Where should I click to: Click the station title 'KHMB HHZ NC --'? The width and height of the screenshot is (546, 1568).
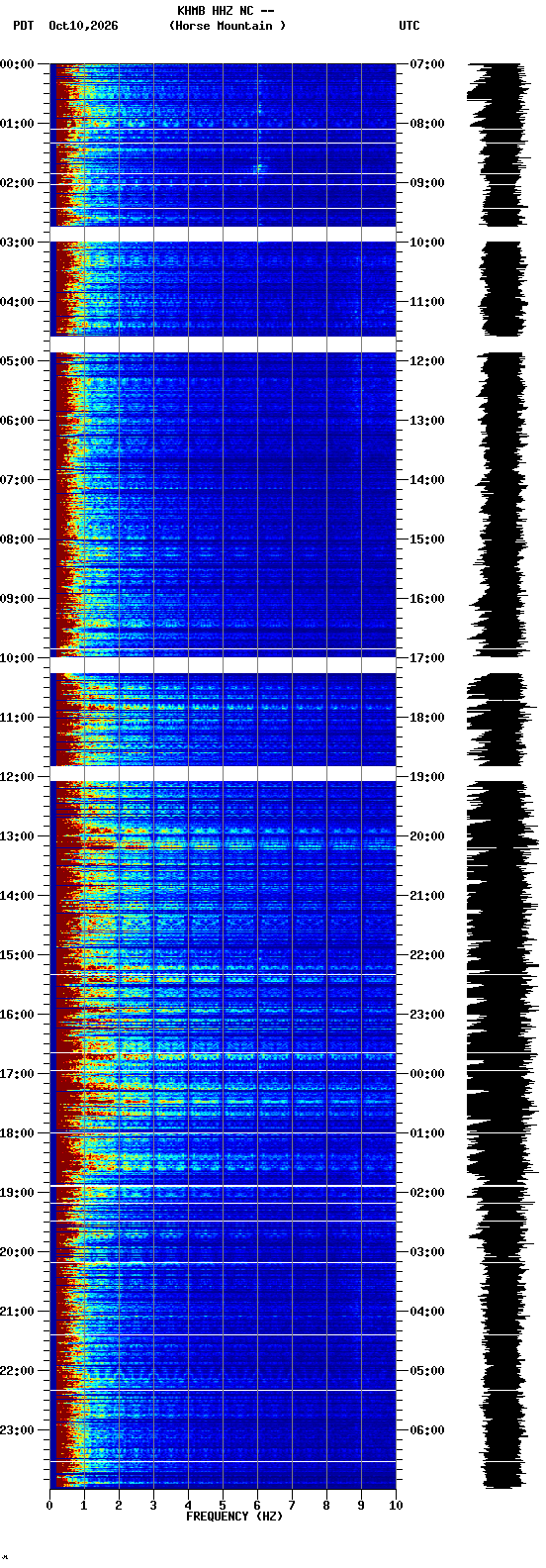coord(226,11)
